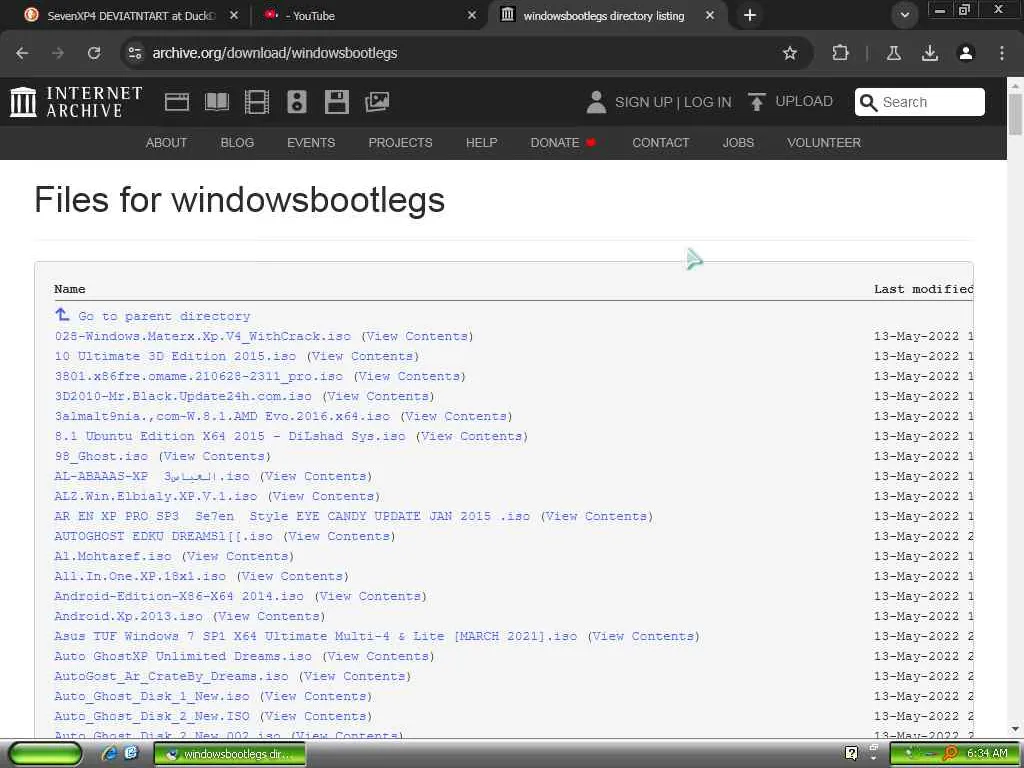Viewport: 1024px width, 768px height.
Task: Click the SIGN UP | LOG IN link
Action: pyautogui.click(x=673, y=102)
